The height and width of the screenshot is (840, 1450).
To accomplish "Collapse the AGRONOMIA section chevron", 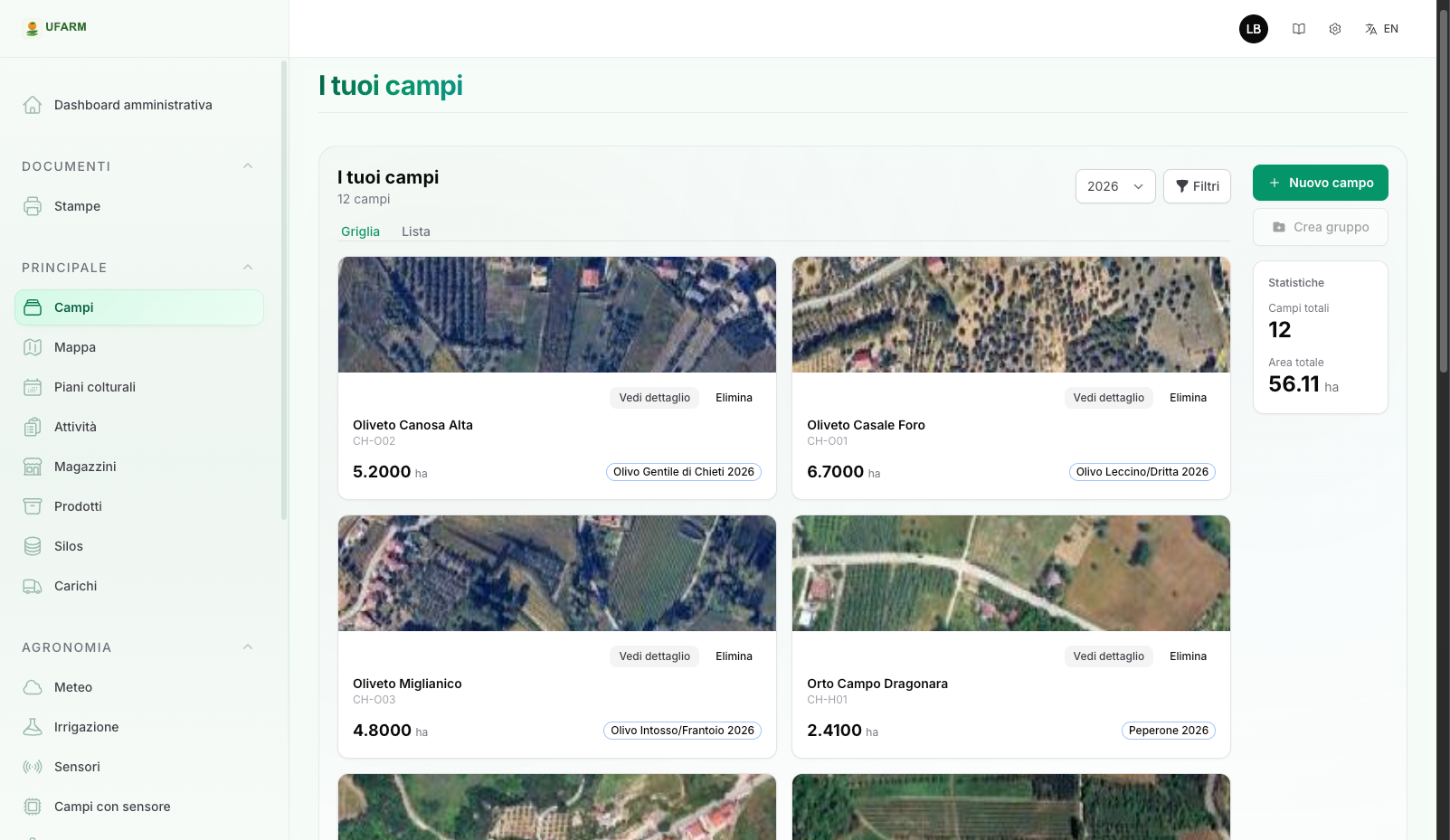I will (x=248, y=647).
